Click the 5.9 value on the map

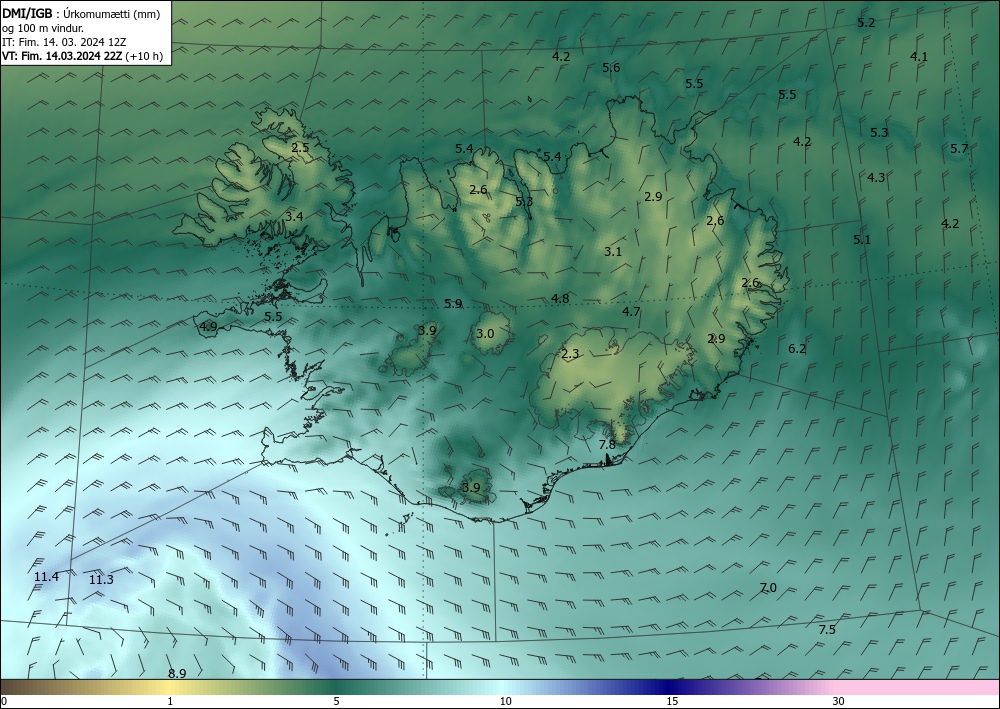click(x=453, y=303)
